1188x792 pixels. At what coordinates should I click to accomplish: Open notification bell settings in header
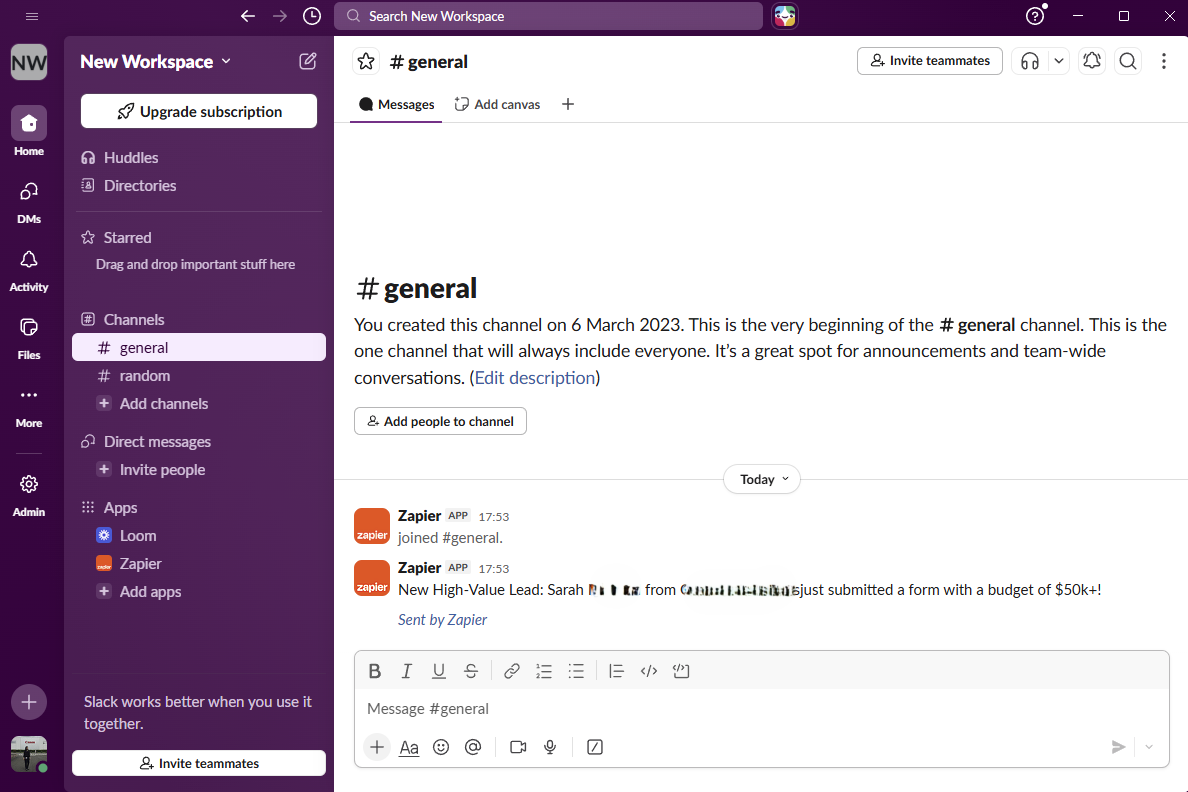(1092, 61)
